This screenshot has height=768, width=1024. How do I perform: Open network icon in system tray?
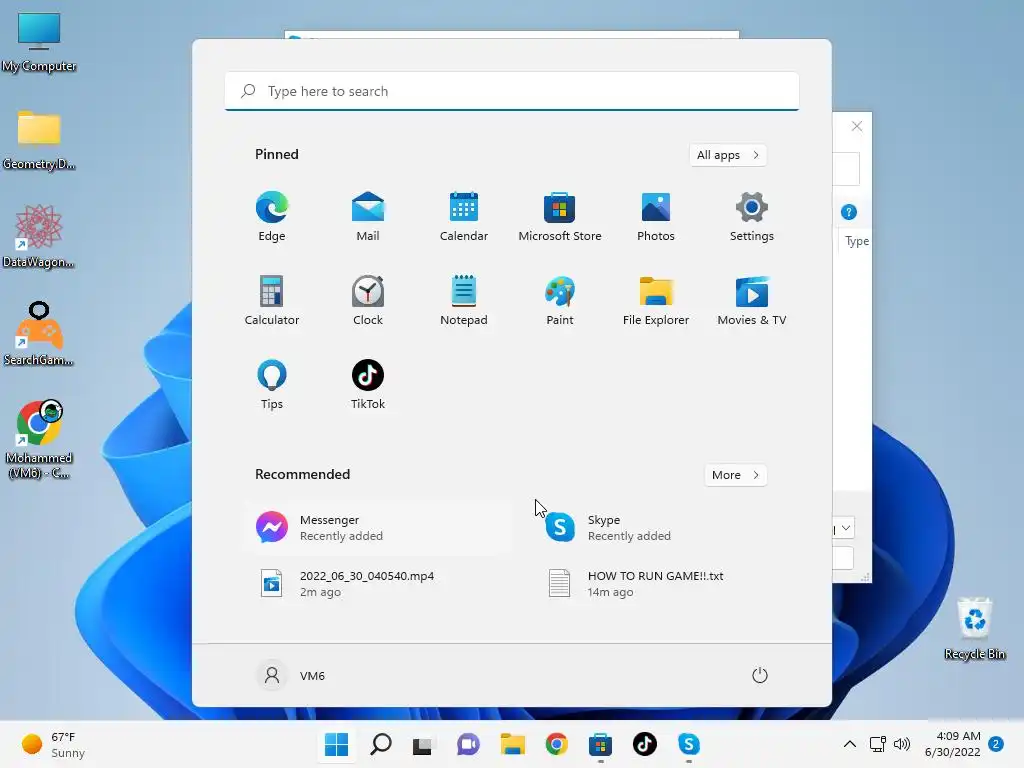(x=878, y=744)
